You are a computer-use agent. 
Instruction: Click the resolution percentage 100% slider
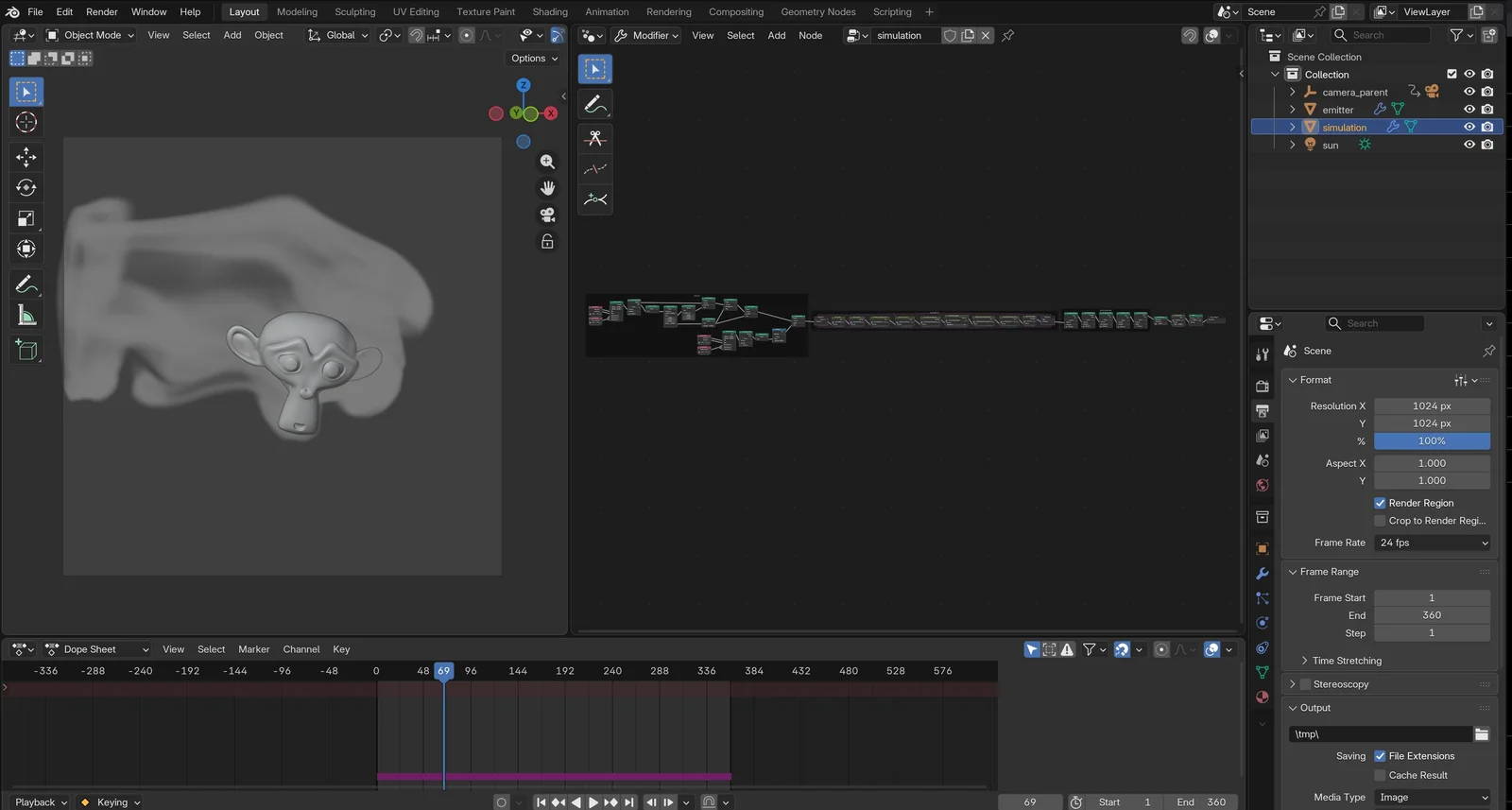1432,441
